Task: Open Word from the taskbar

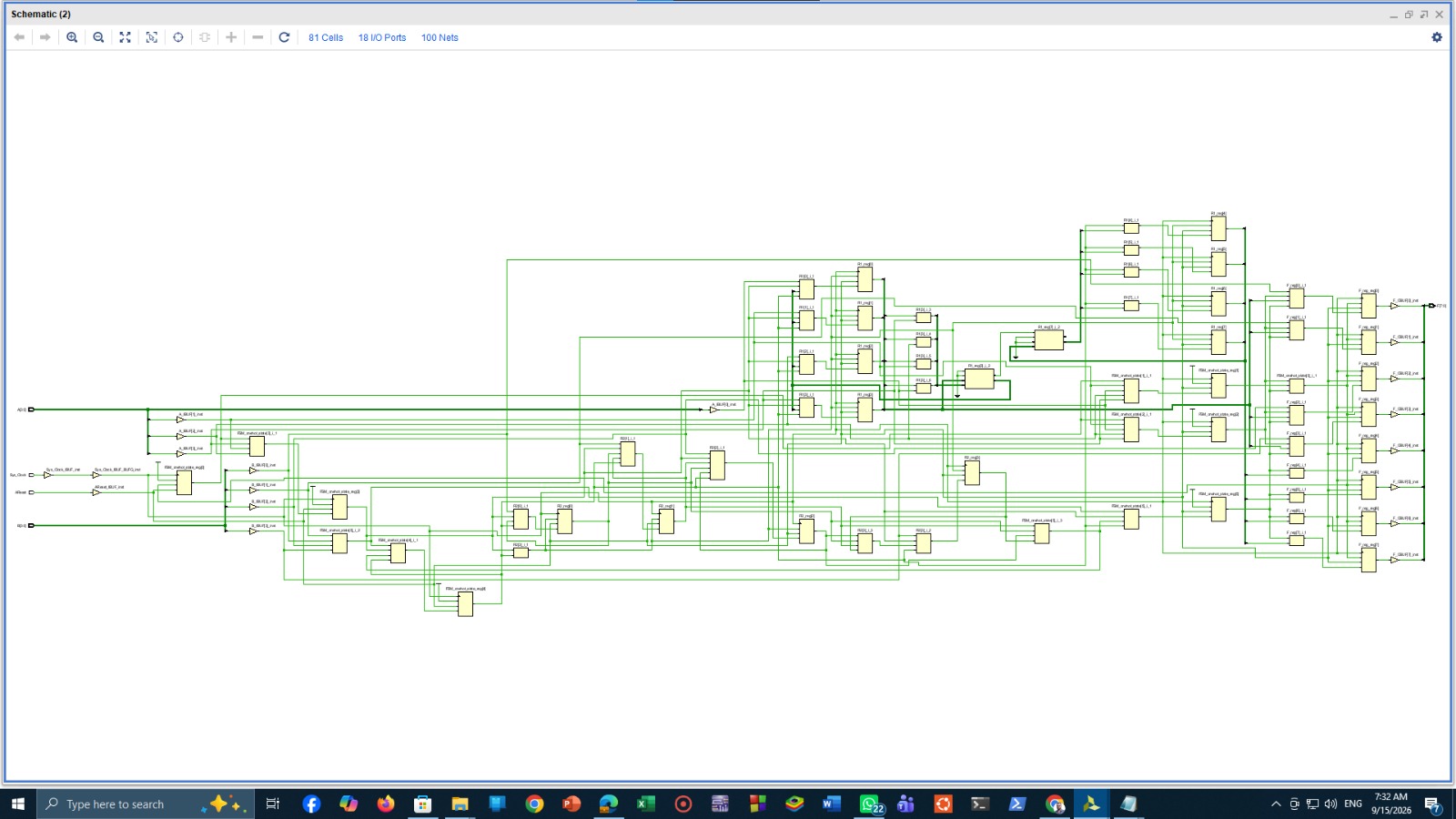Action: [832, 804]
